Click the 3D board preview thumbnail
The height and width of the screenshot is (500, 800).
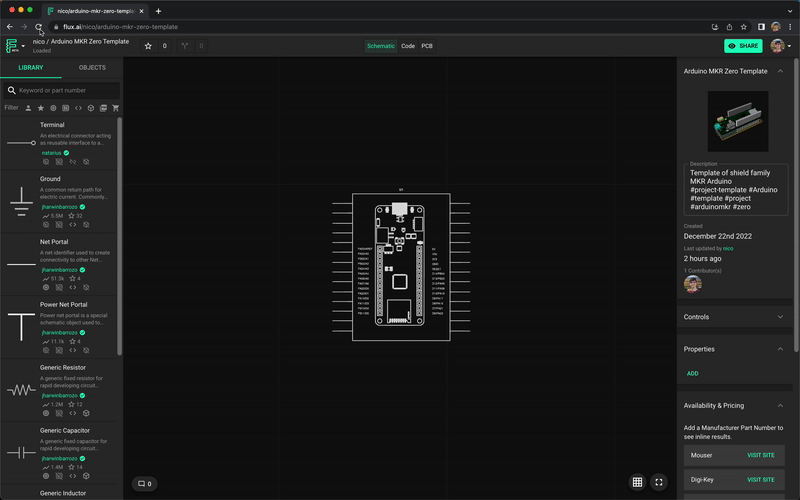tap(738, 121)
